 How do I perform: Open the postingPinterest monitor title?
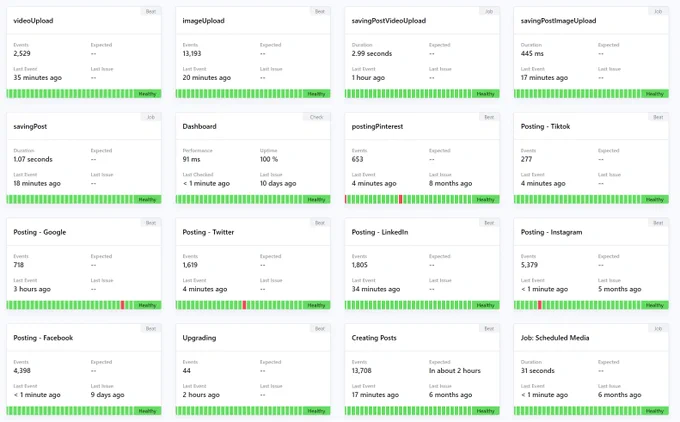pos(377,127)
